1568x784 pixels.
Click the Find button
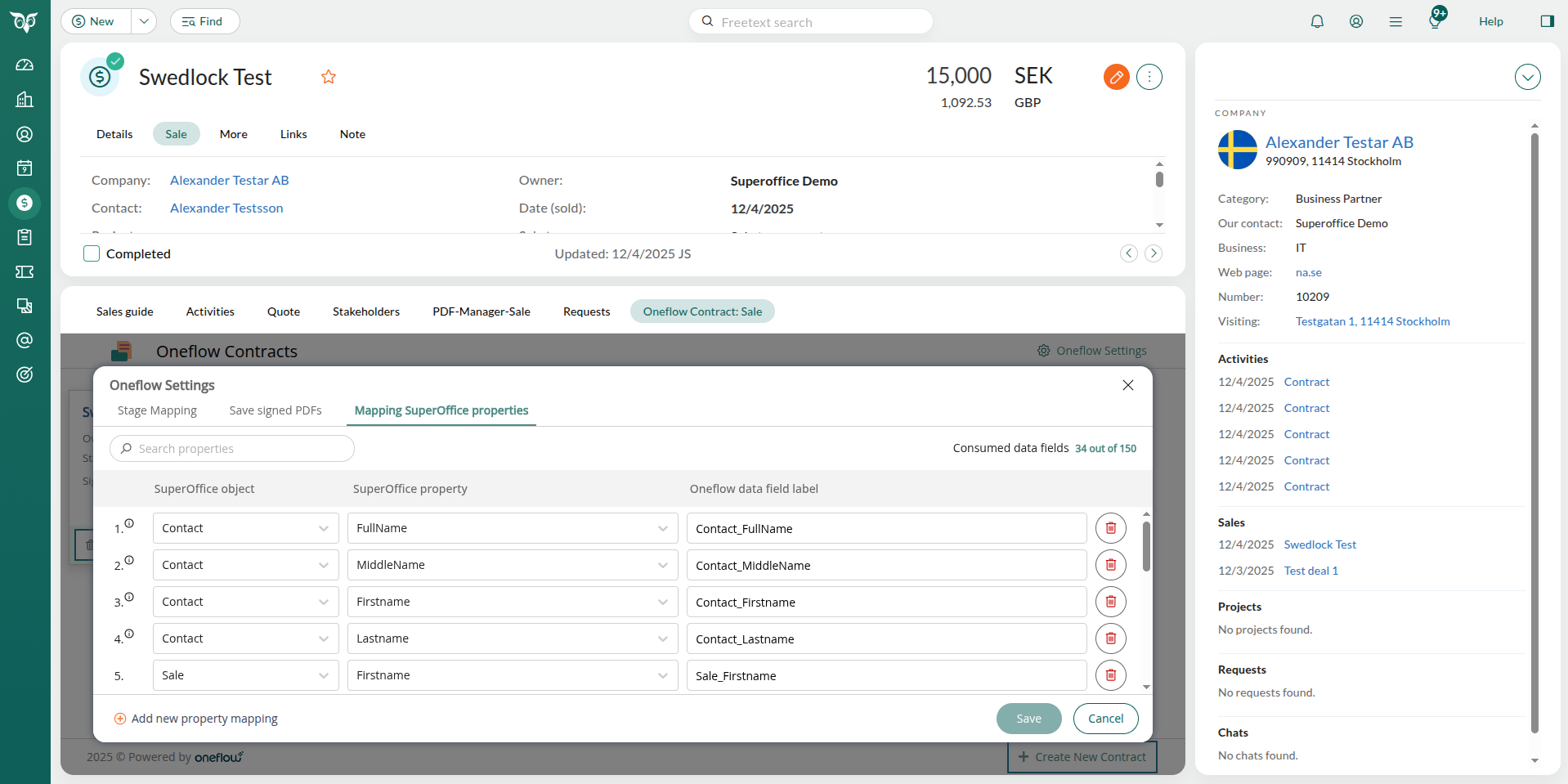click(x=204, y=21)
